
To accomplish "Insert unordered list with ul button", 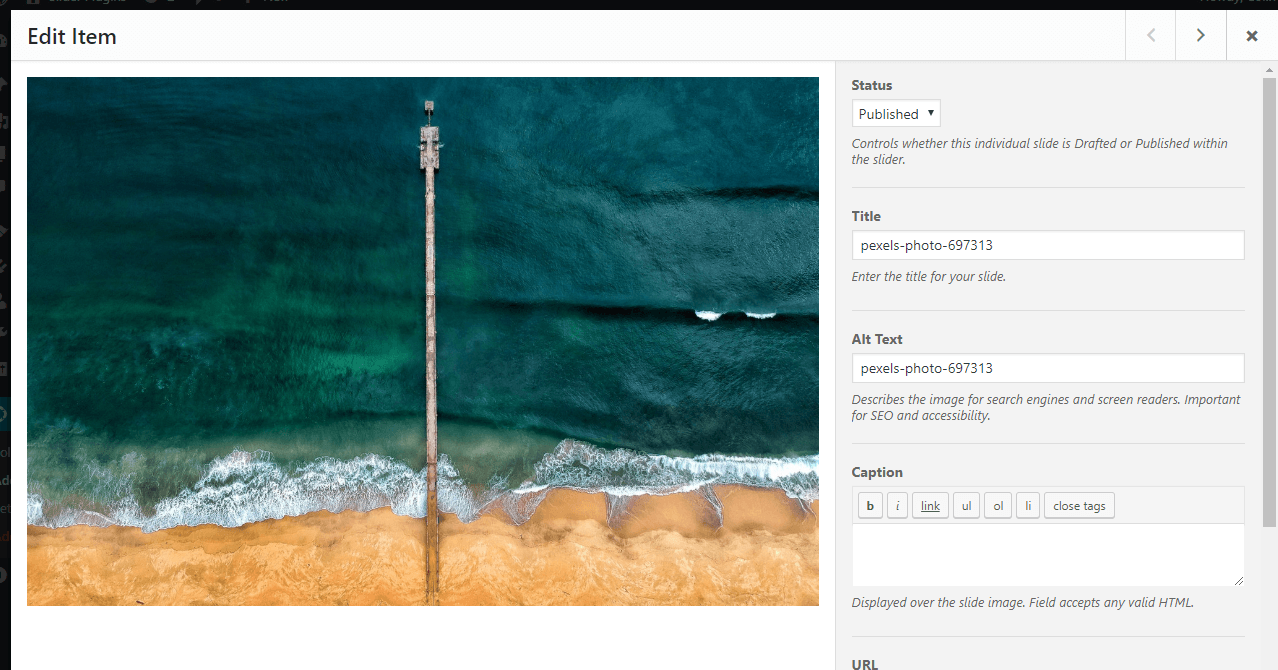I will point(966,506).
